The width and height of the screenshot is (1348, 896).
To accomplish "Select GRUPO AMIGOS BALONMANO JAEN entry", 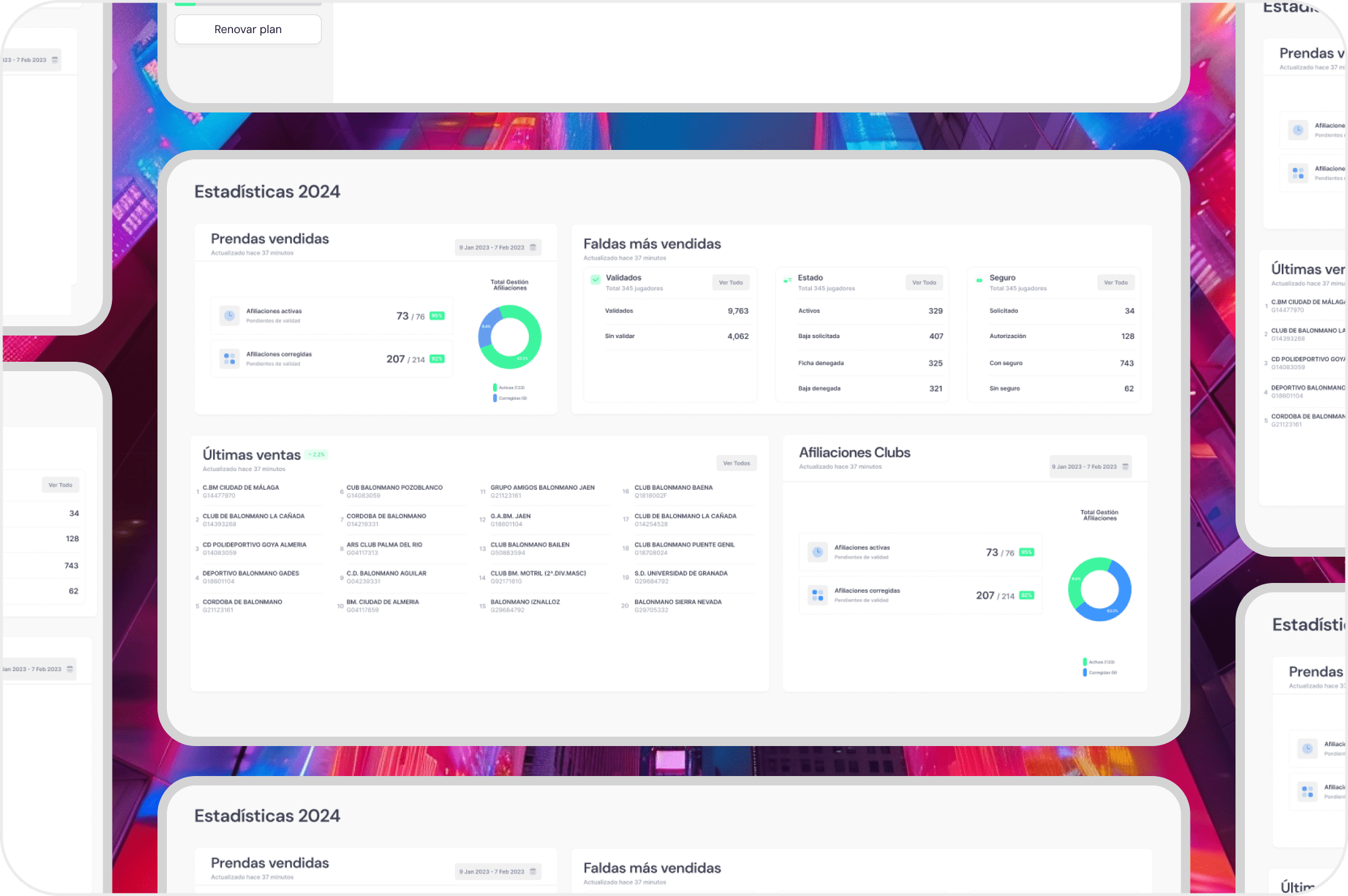I will 542,487.
